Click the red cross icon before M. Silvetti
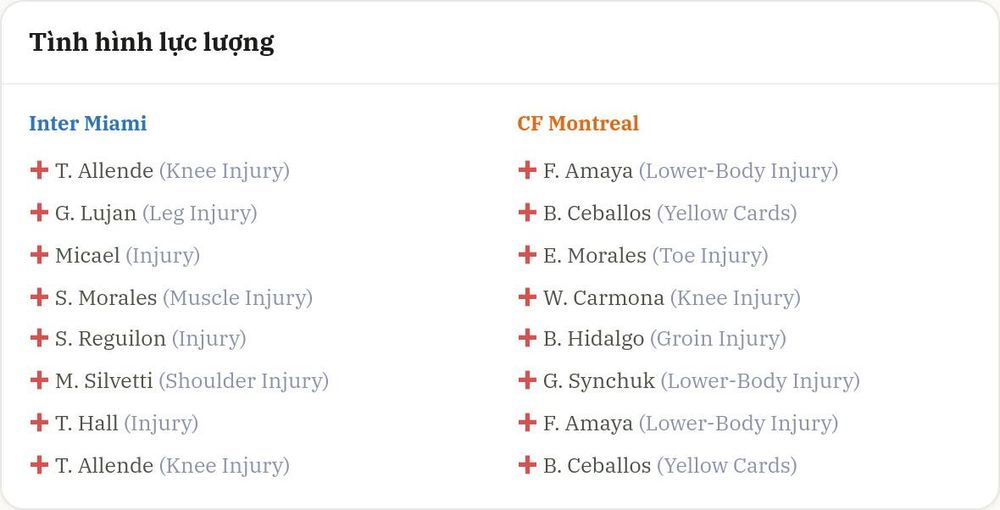Screen dimensions: 1000x510 [x=39, y=380]
